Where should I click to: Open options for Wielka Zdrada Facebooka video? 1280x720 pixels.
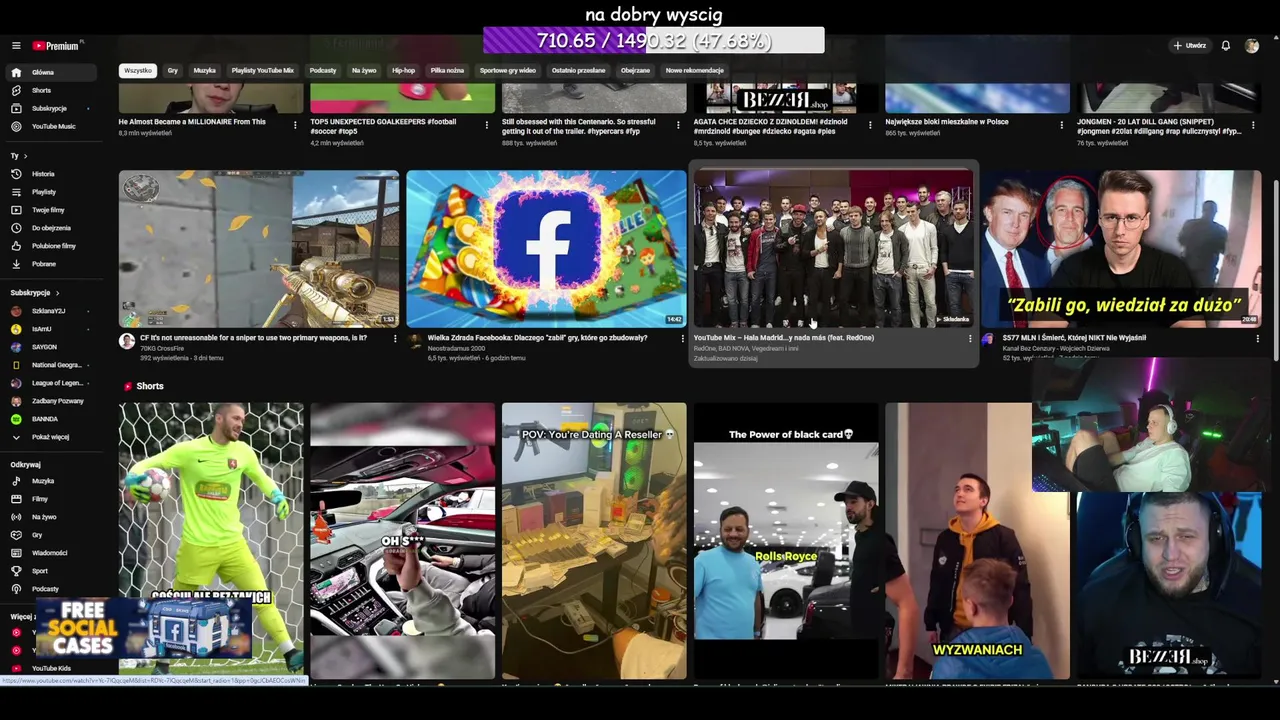click(x=682, y=339)
